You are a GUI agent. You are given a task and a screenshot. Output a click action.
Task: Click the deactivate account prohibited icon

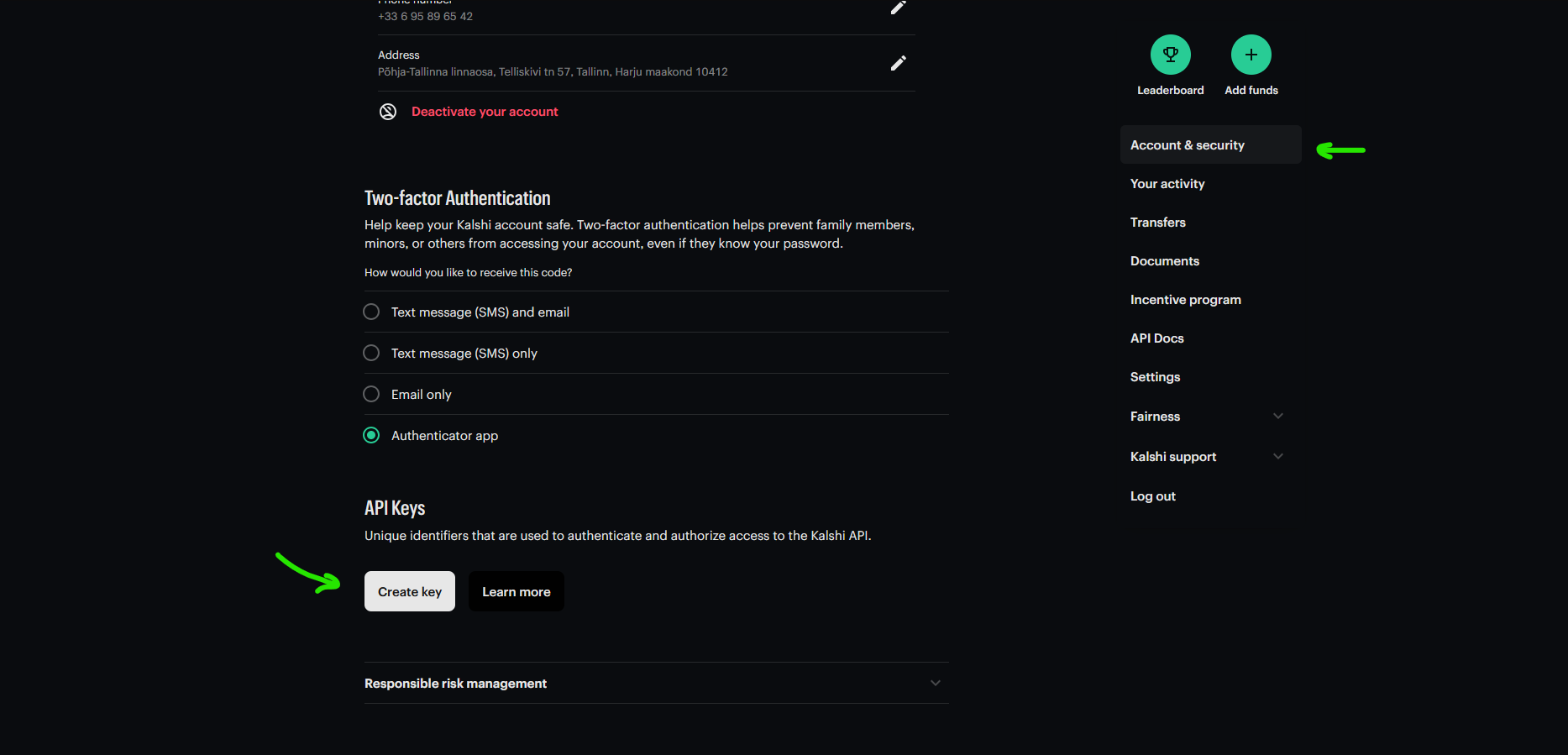388,112
